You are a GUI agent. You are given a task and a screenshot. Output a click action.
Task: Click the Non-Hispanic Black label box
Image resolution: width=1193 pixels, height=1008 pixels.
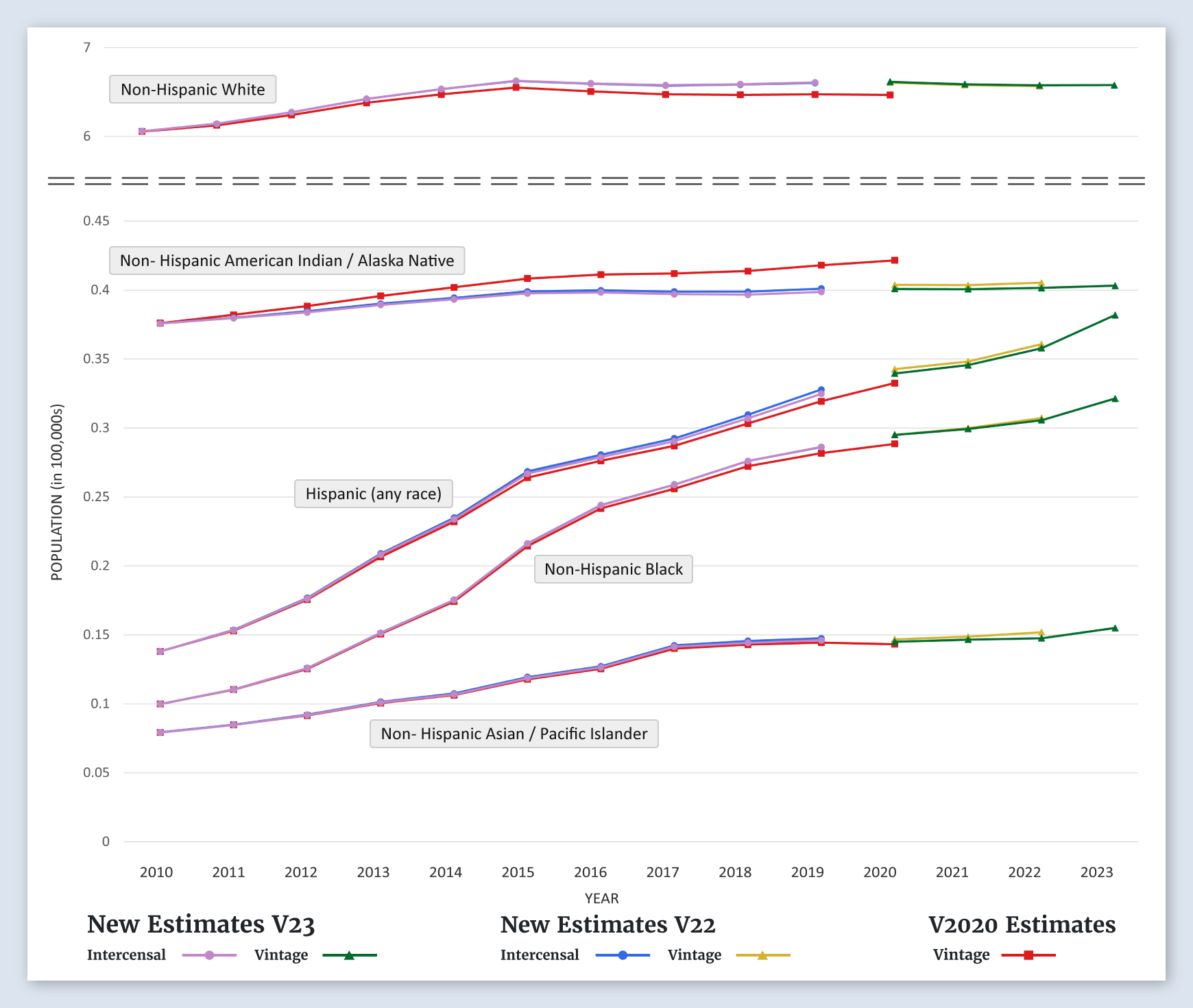tap(613, 569)
